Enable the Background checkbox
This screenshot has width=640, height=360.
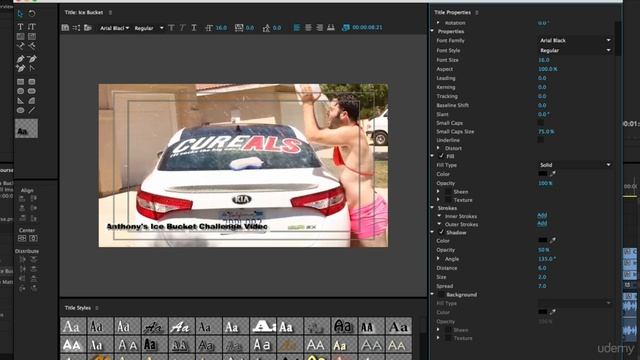[x=441, y=294]
